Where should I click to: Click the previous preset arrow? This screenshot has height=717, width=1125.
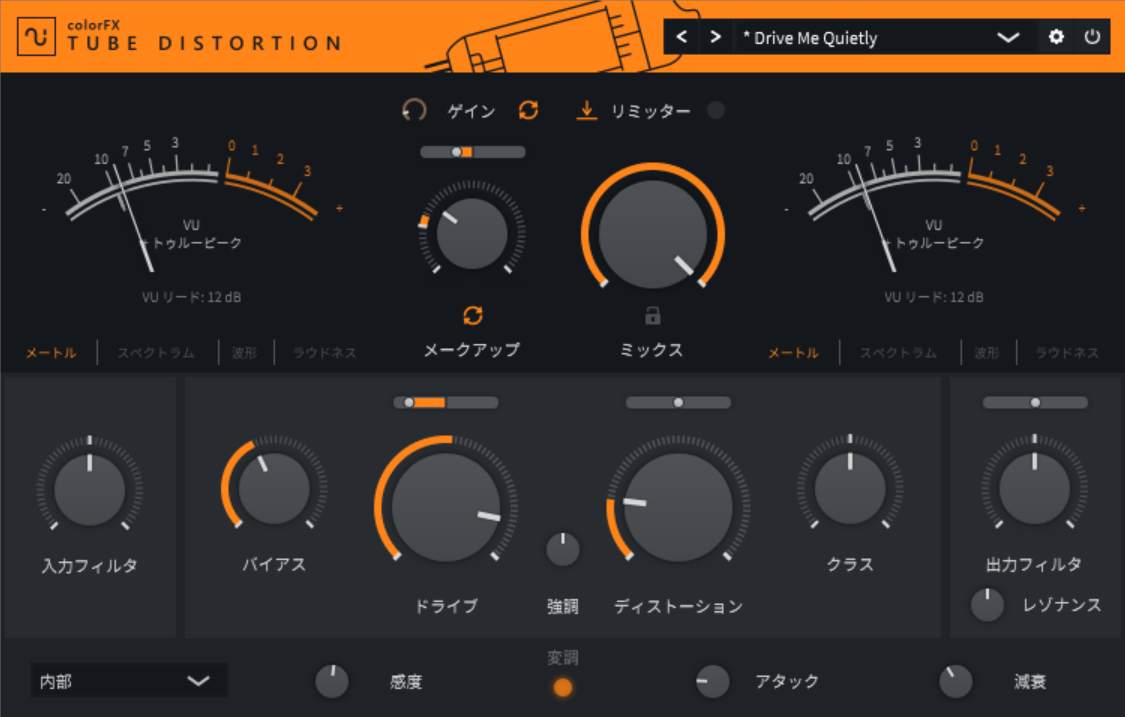[x=682, y=38]
